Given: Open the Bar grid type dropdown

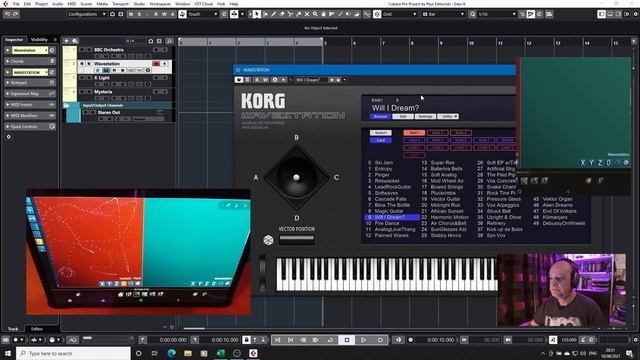Looking at the screenshot, I should click(x=443, y=14).
